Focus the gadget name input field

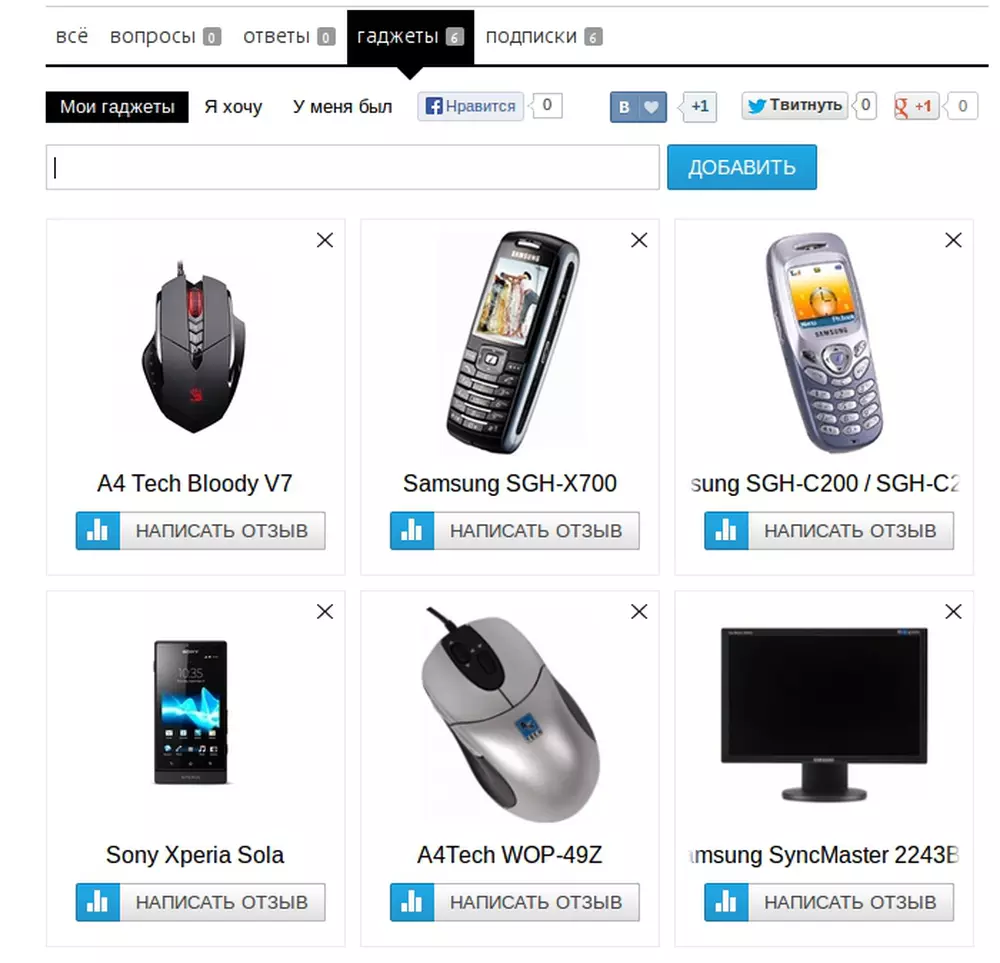pyautogui.click(x=353, y=167)
